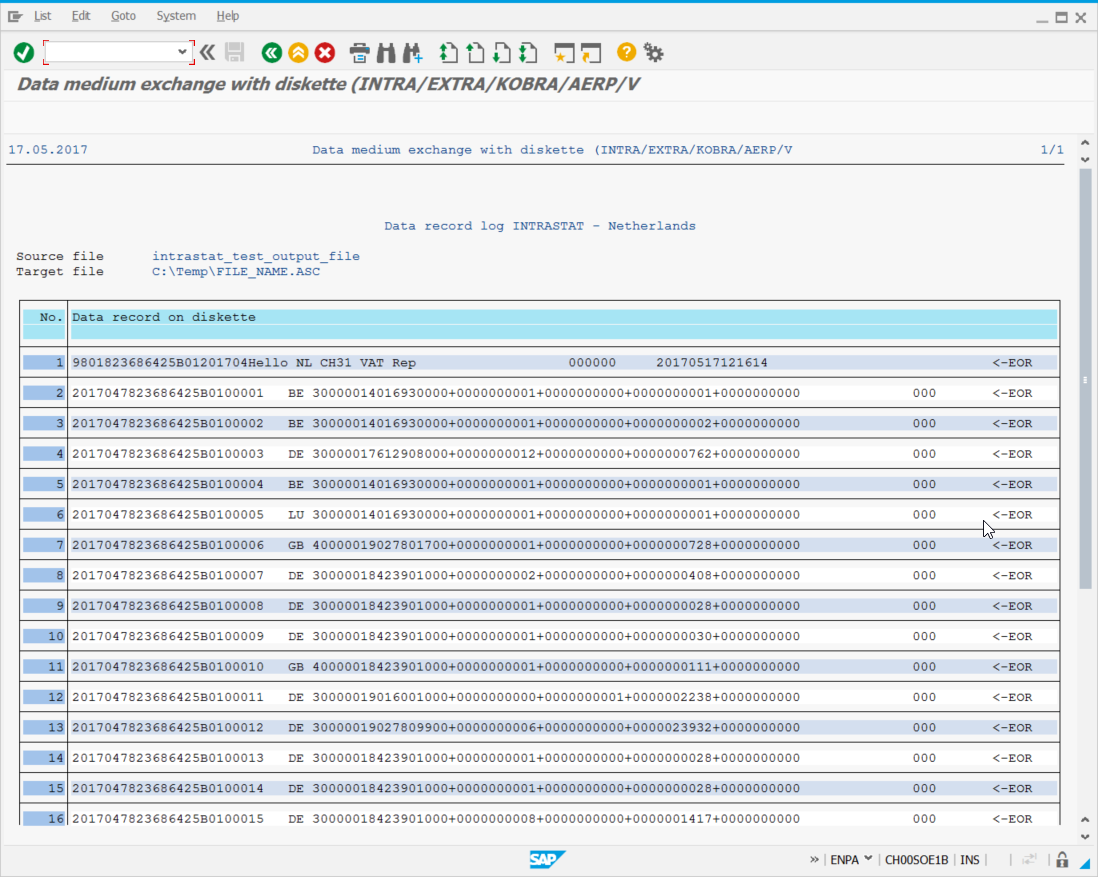The width and height of the screenshot is (1098, 877).
Task: Click the scroll-up arrow at scrollbar top
Action: click(x=1085, y=143)
